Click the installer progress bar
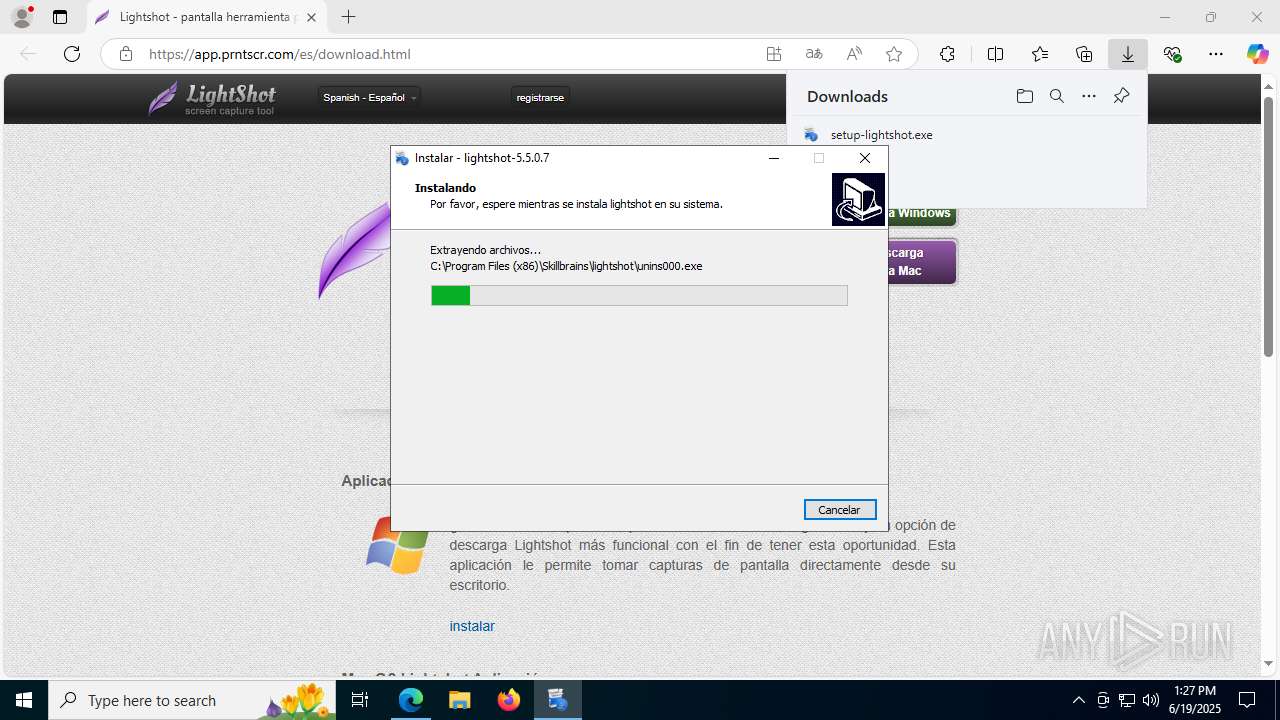 [639, 295]
